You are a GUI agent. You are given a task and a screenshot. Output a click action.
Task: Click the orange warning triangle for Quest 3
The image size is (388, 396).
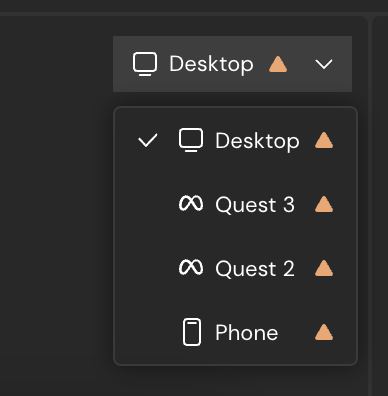324,204
